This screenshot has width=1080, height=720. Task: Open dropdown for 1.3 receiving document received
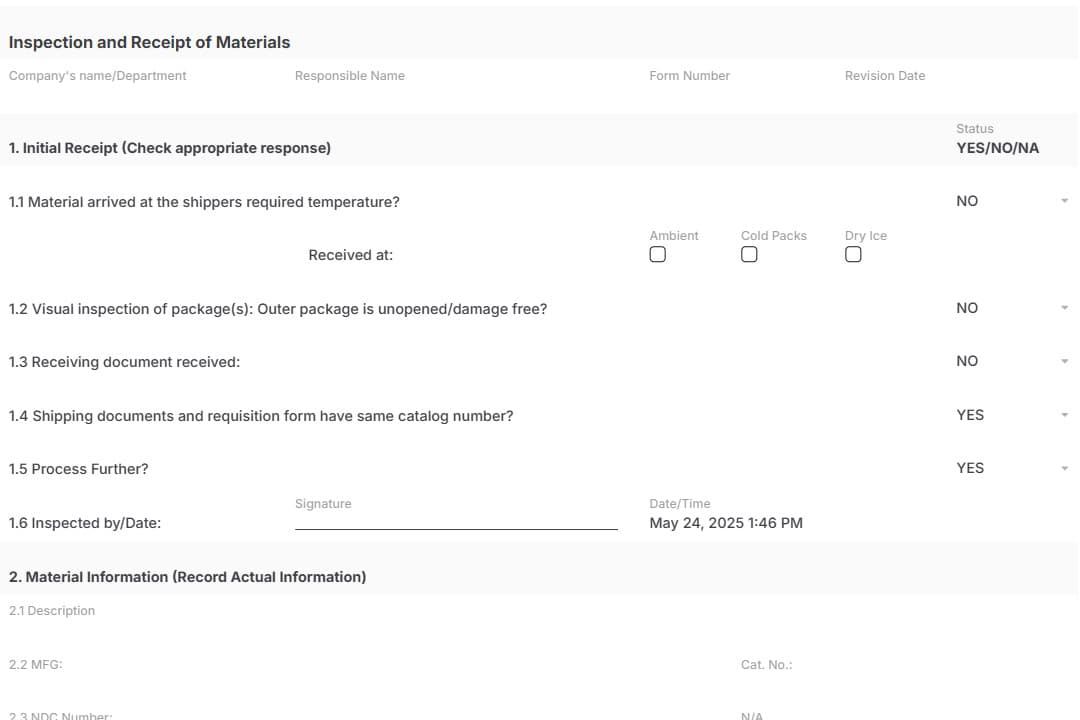point(1012,361)
